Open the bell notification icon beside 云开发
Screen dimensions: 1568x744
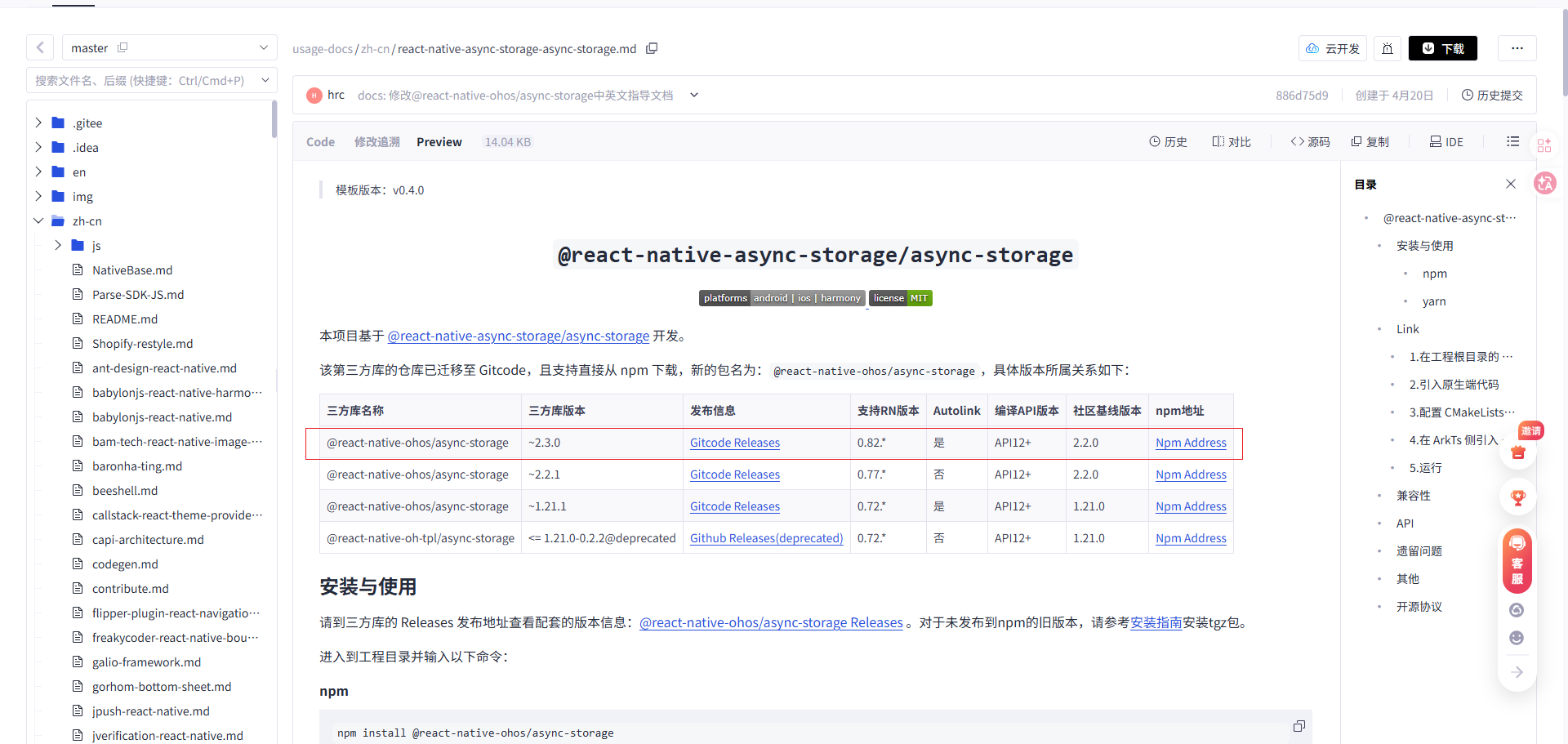tap(1388, 48)
